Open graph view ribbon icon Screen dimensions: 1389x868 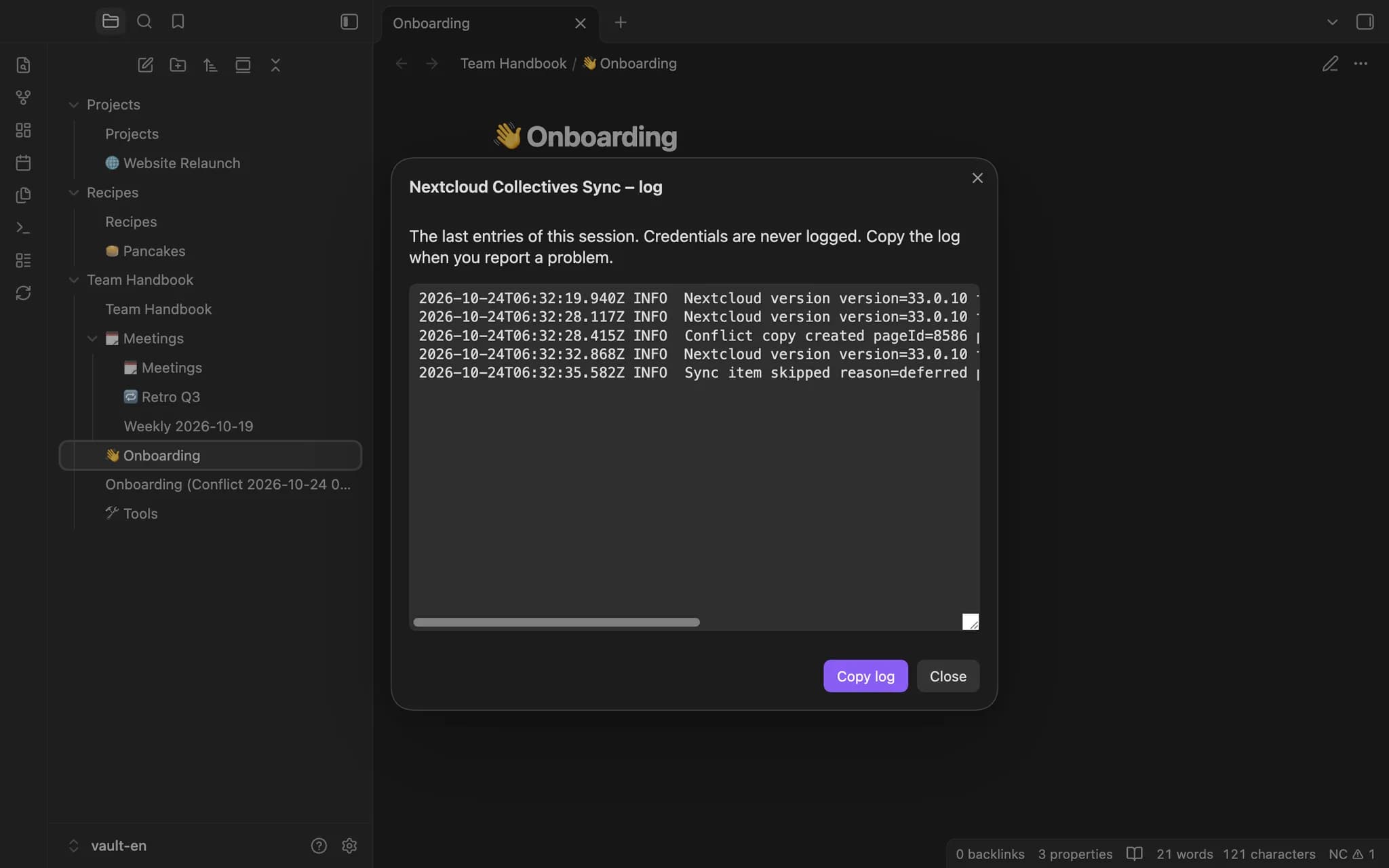click(23, 98)
